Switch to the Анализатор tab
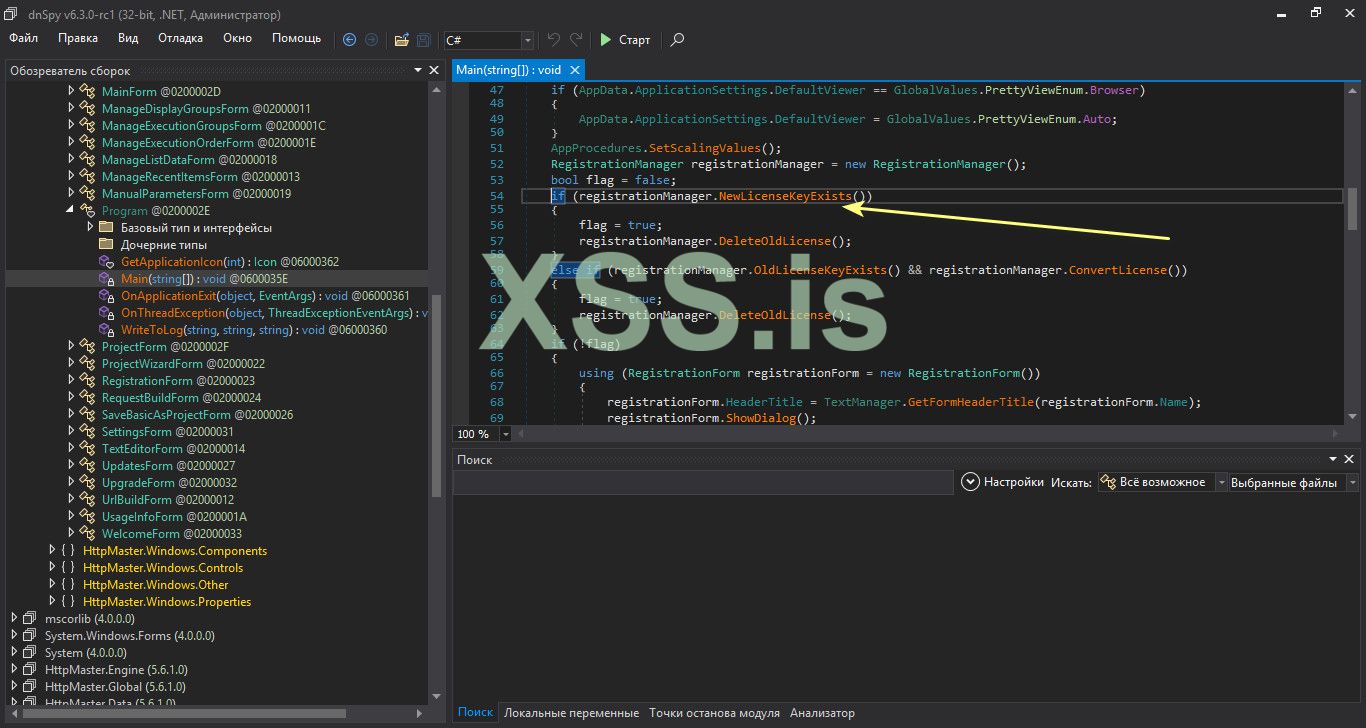The image size is (1366, 728). (822, 713)
